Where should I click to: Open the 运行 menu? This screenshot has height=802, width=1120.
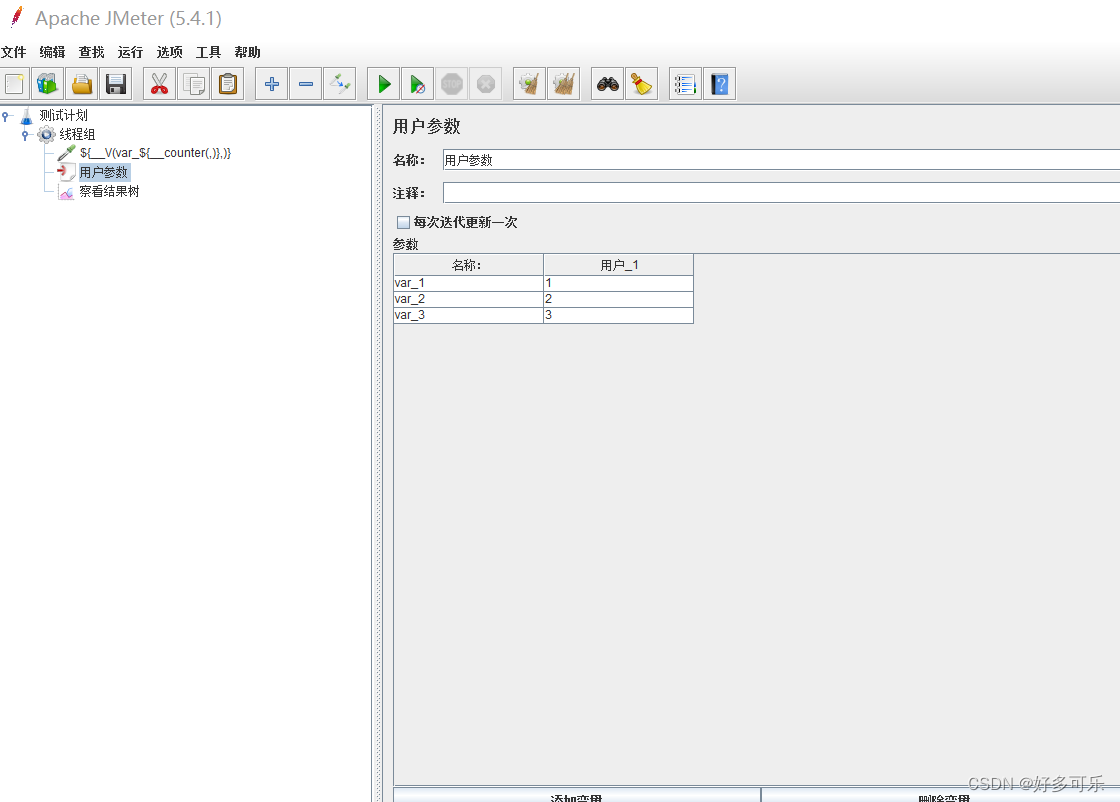pos(130,52)
